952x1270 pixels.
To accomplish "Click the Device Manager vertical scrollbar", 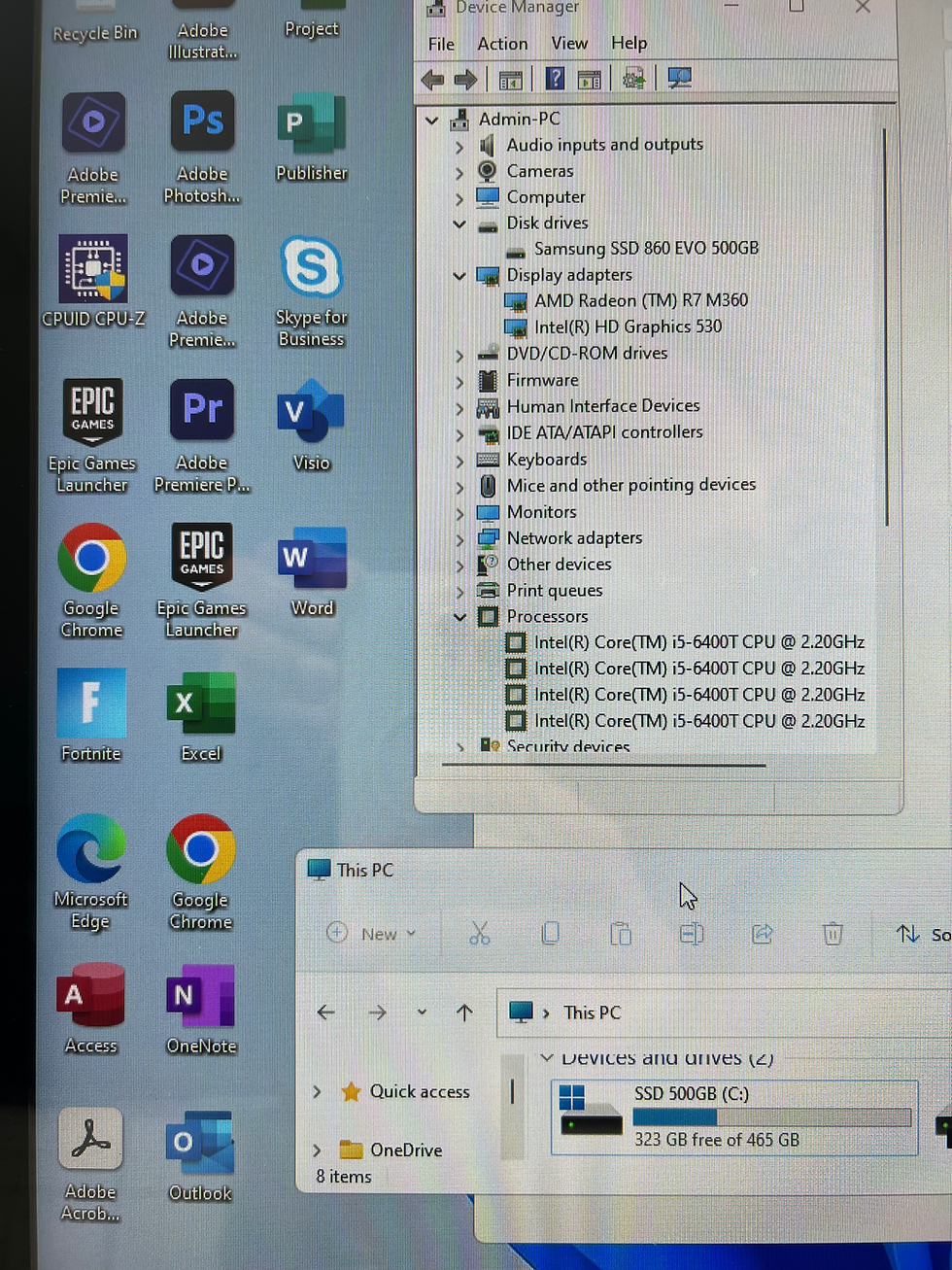I will [885, 327].
